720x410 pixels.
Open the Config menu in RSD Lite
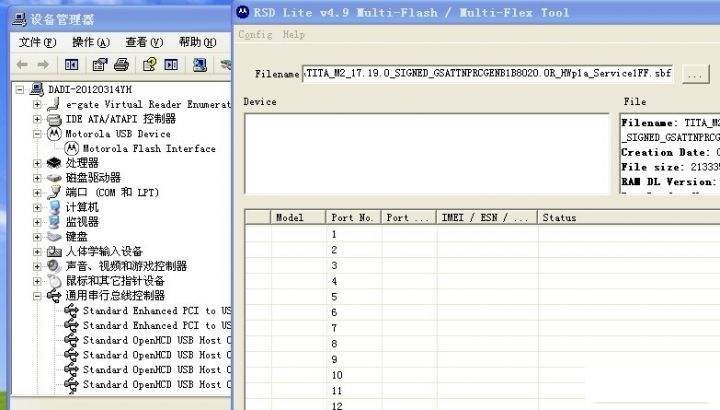tap(255, 34)
